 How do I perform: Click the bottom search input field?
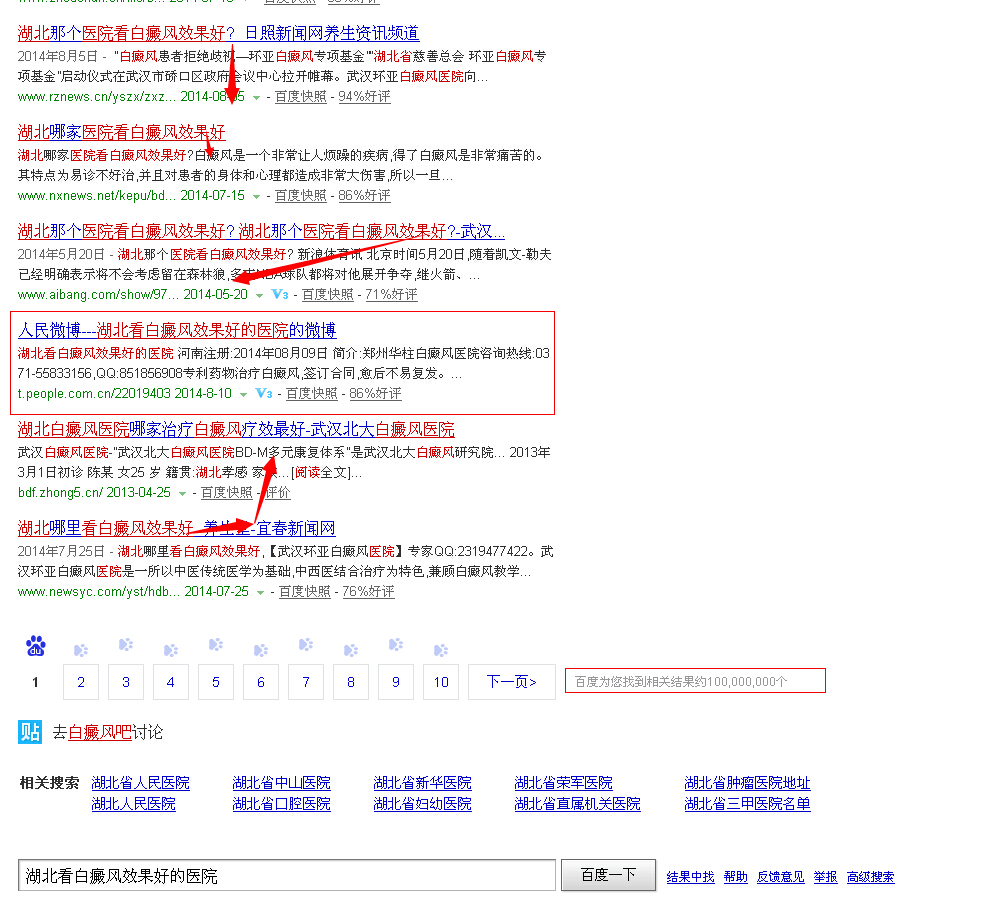click(x=287, y=875)
